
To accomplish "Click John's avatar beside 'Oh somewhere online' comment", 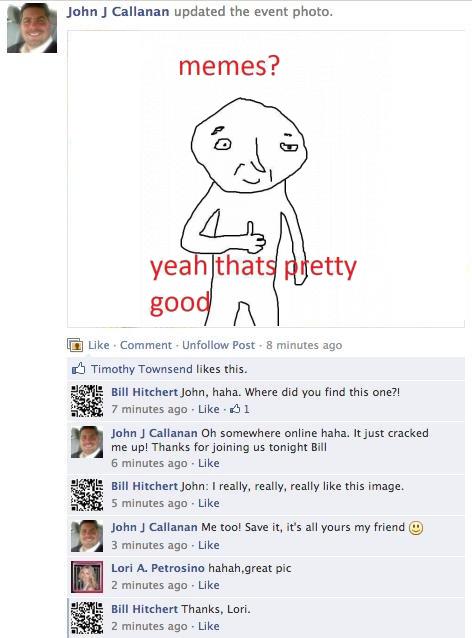I will pyautogui.click(x=87, y=442).
